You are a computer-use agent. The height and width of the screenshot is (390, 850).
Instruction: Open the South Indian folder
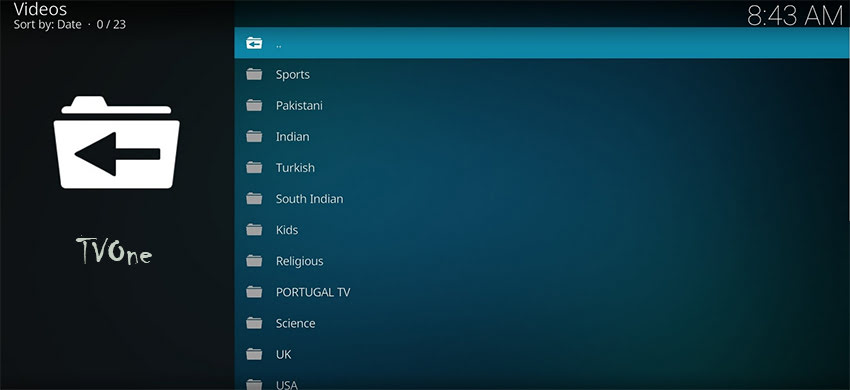[542, 199]
